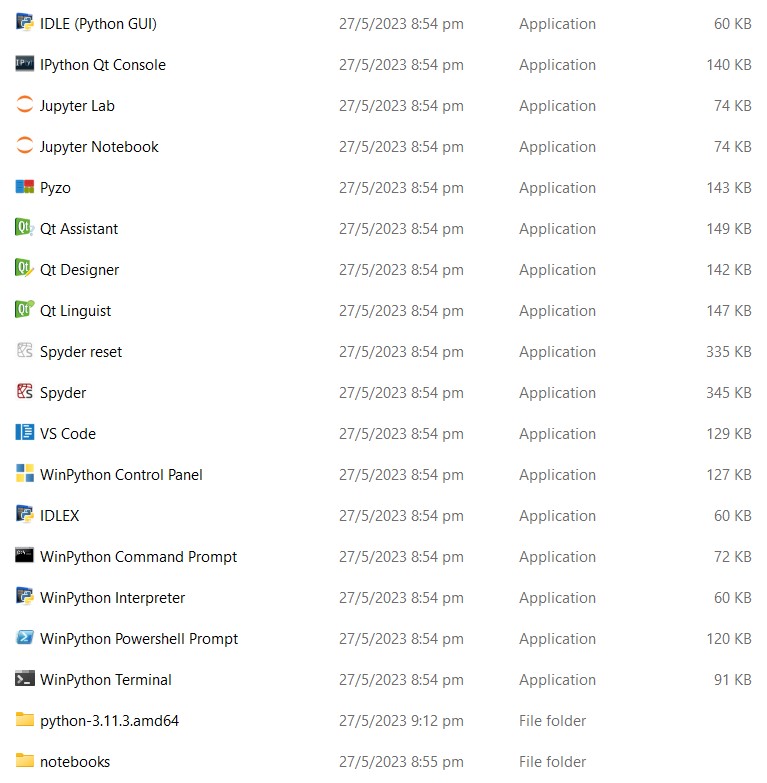Click the 143 KB size value

[729, 188]
